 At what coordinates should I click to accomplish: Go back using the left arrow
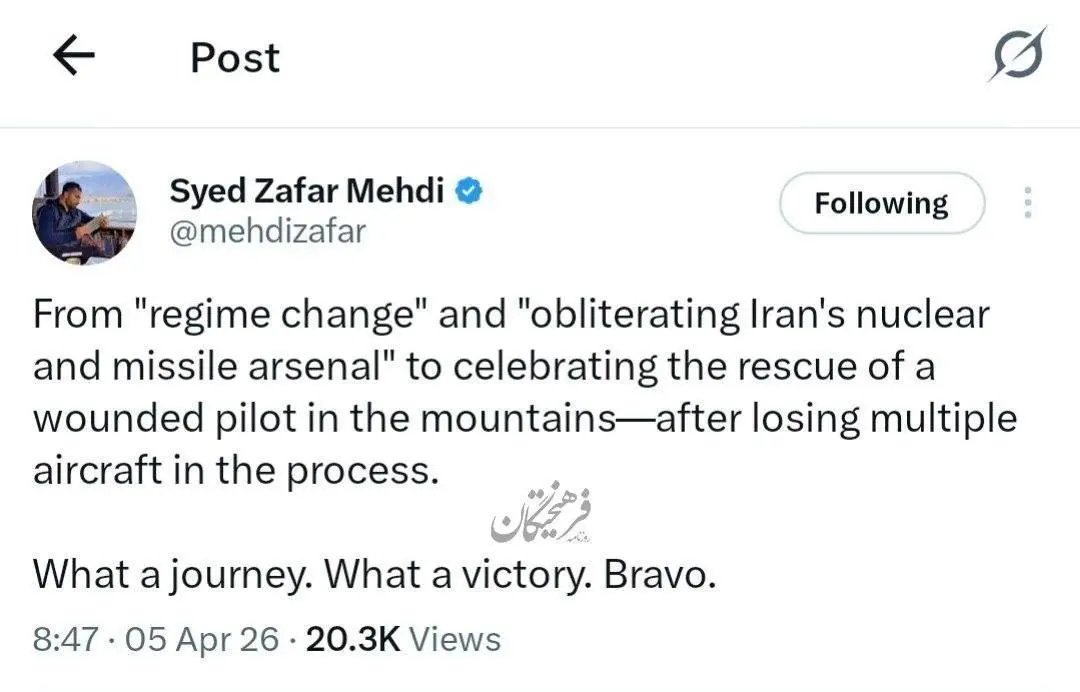pos(73,57)
